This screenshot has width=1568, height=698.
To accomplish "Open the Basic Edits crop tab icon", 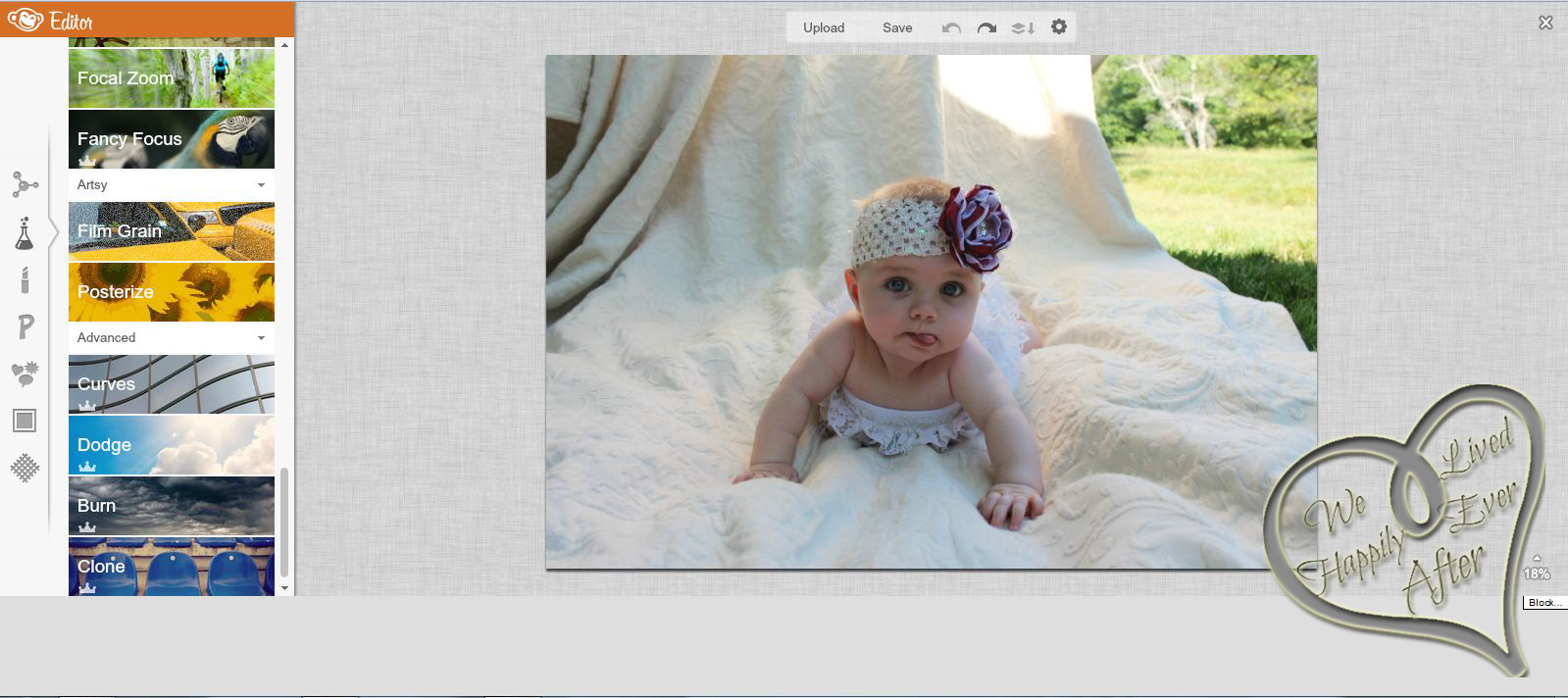I will [x=25, y=184].
